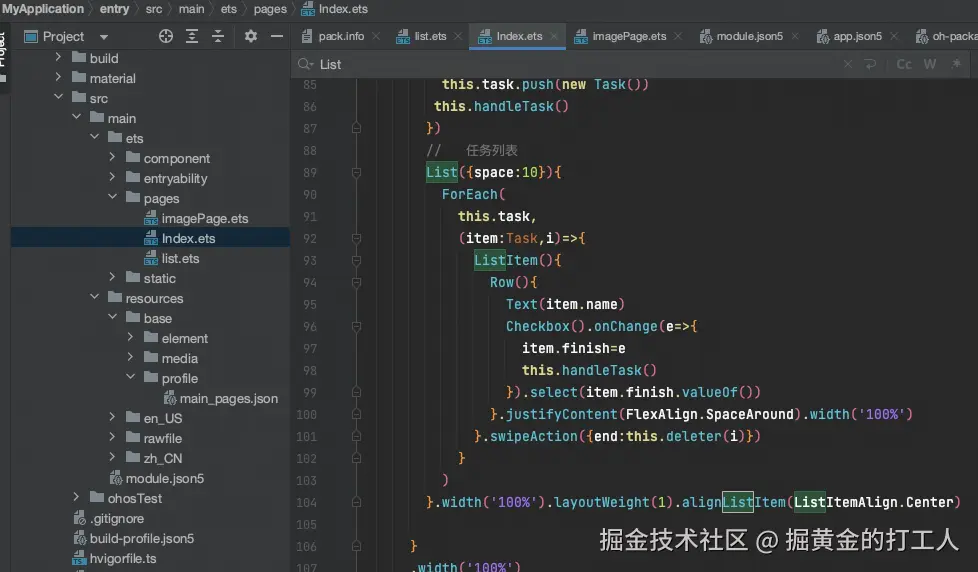
Task: Click pages in the breadcrumb path
Action: (270, 9)
